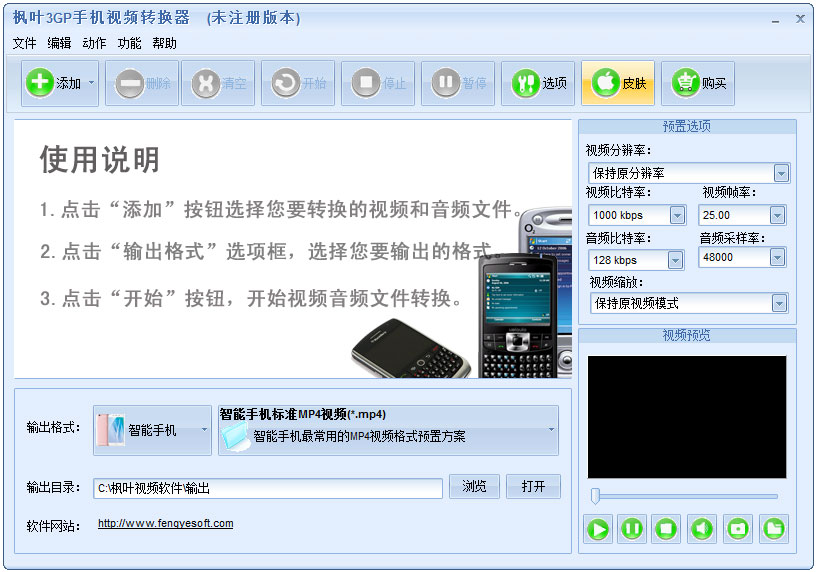Open the fengyesoft.com website link

(165, 523)
